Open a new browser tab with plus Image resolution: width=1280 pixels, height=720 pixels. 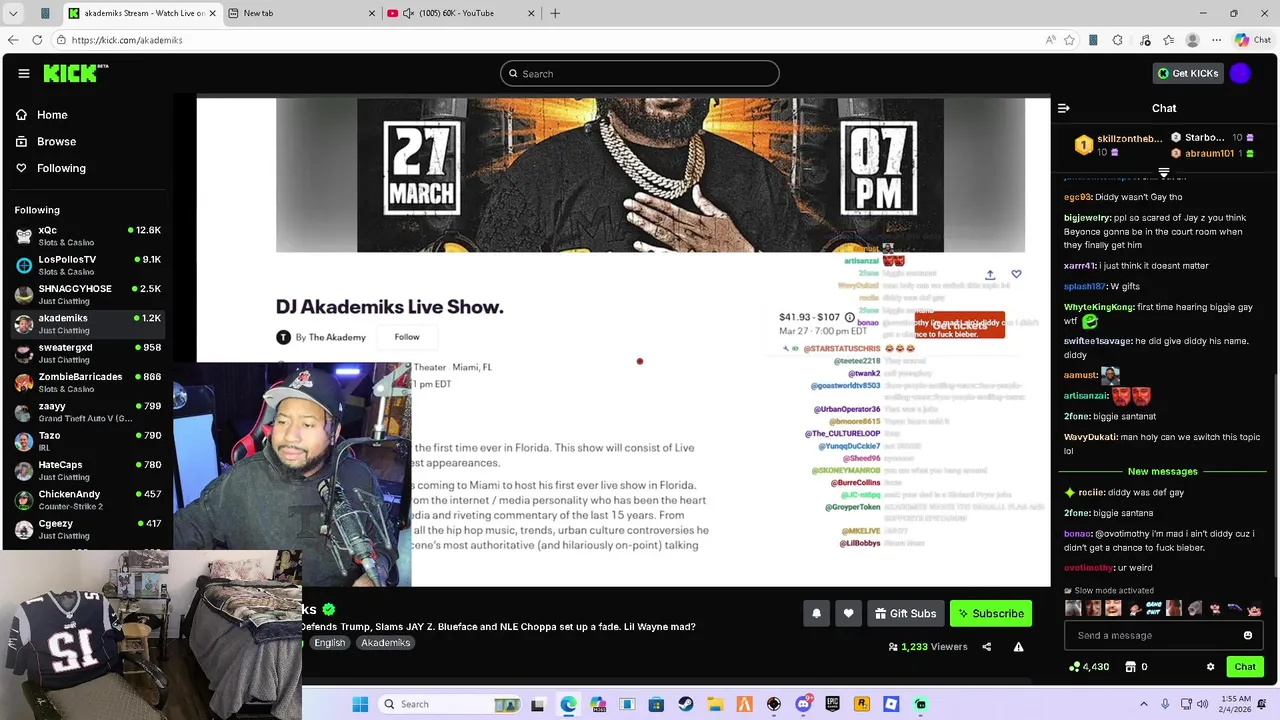(x=555, y=13)
